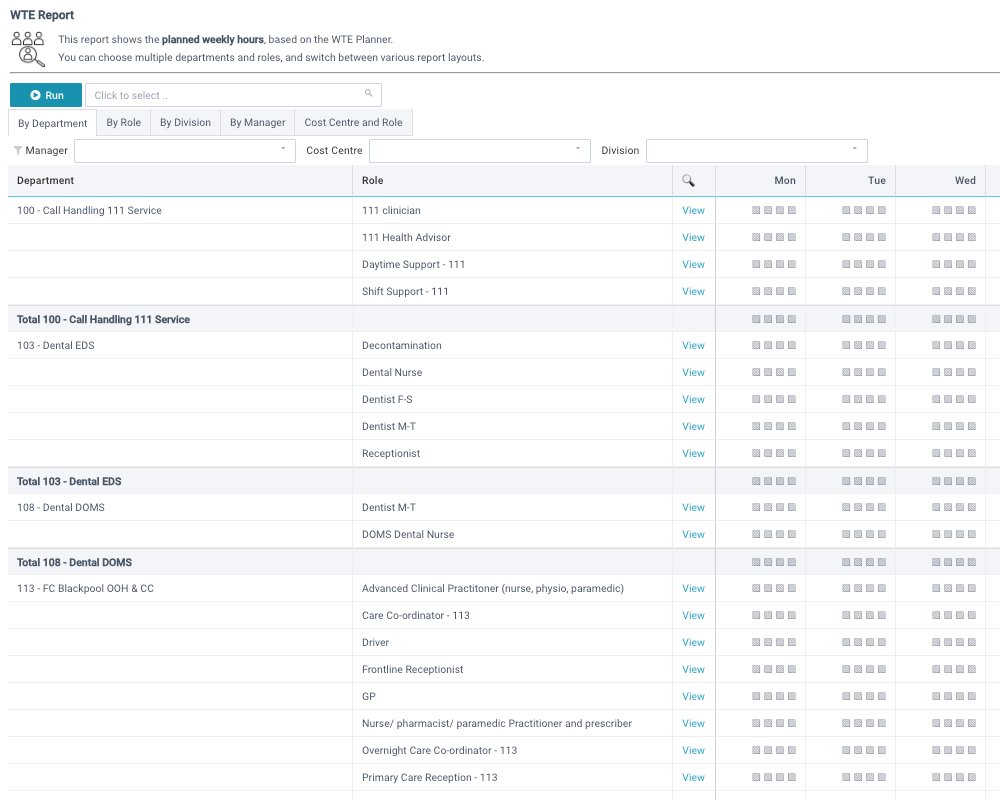The width and height of the screenshot is (1000, 800).
Task: Switch to the By Role tab
Action: pyautogui.click(x=123, y=123)
